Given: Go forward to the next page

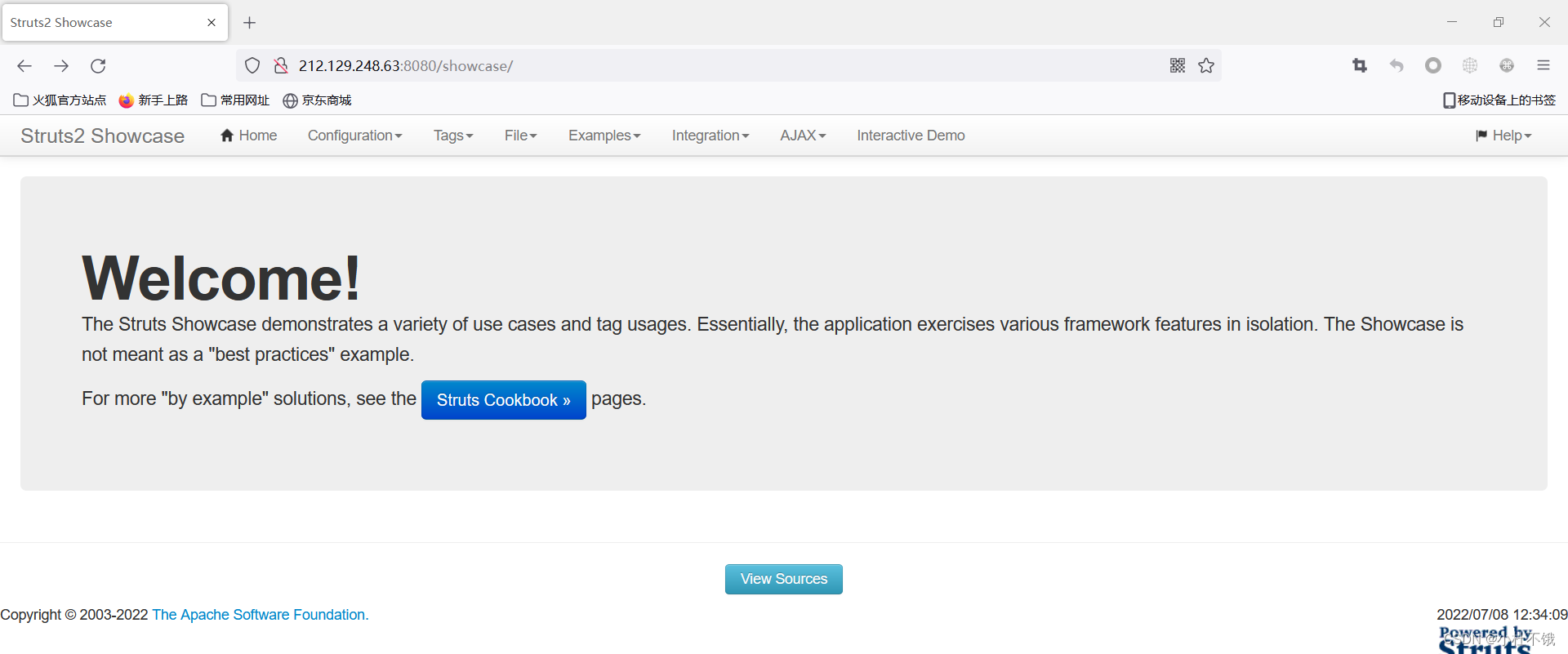Looking at the screenshot, I should point(61,66).
